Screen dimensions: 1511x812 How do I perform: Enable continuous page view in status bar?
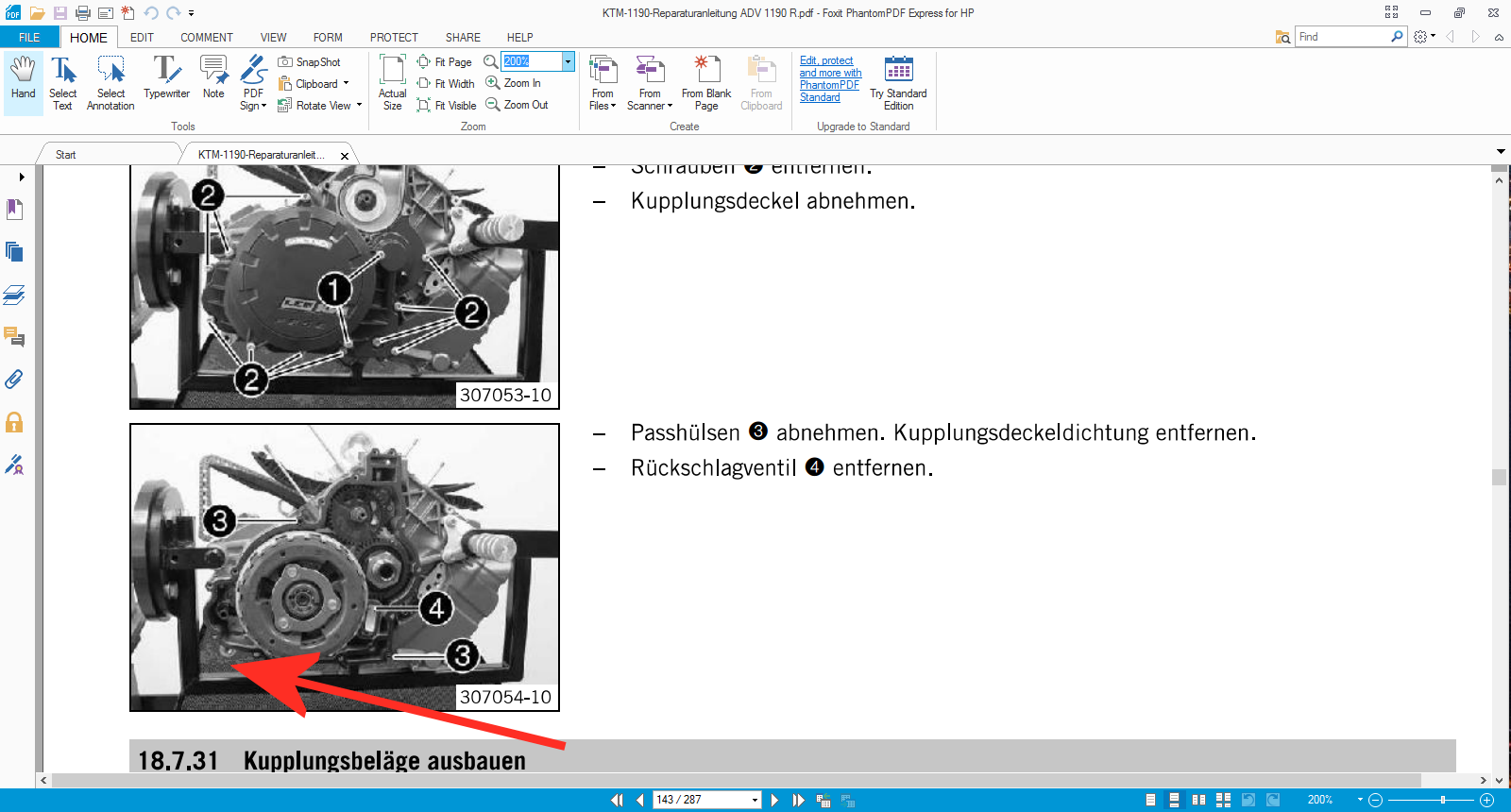point(1174,800)
